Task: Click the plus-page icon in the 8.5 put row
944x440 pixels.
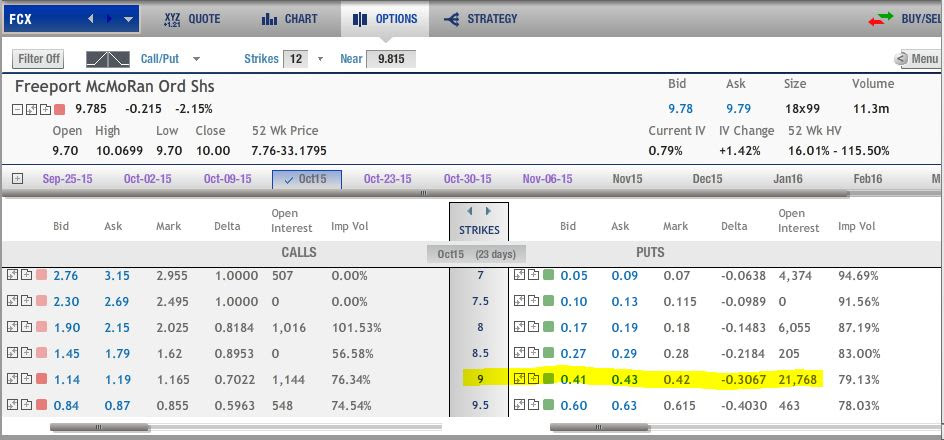Action: click(x=533, y=353)
